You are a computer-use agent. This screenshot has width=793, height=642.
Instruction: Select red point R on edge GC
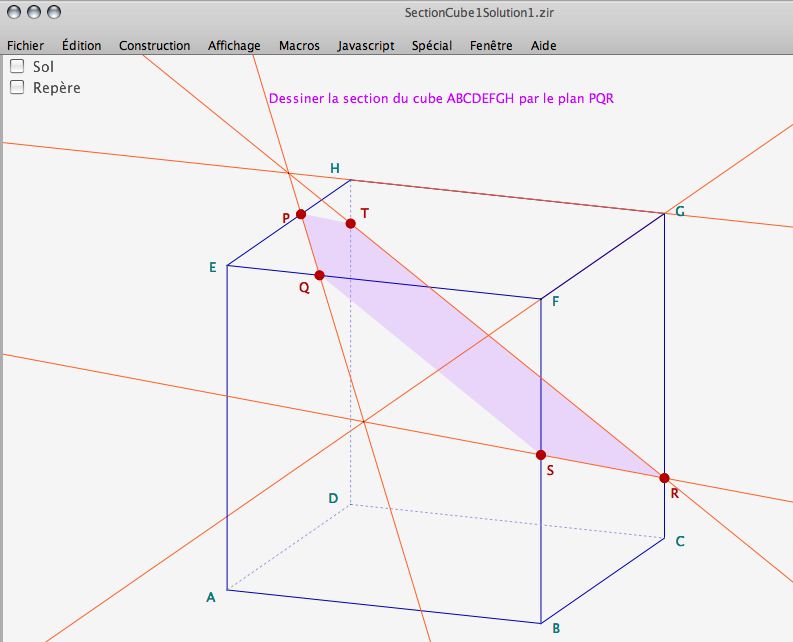(664, 478)
